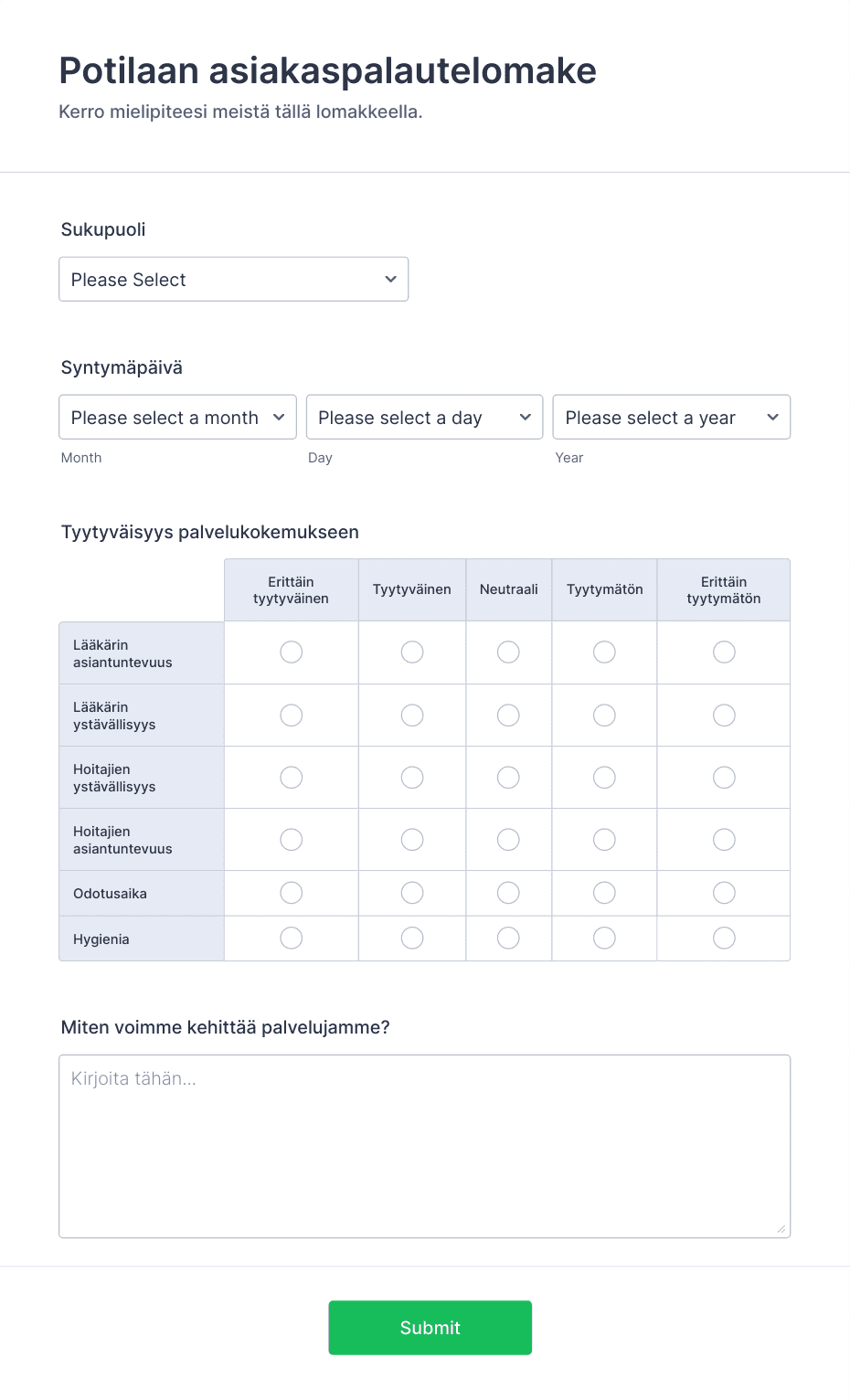Click the chevron arrow in Sukupuoli field

[390, 279]
